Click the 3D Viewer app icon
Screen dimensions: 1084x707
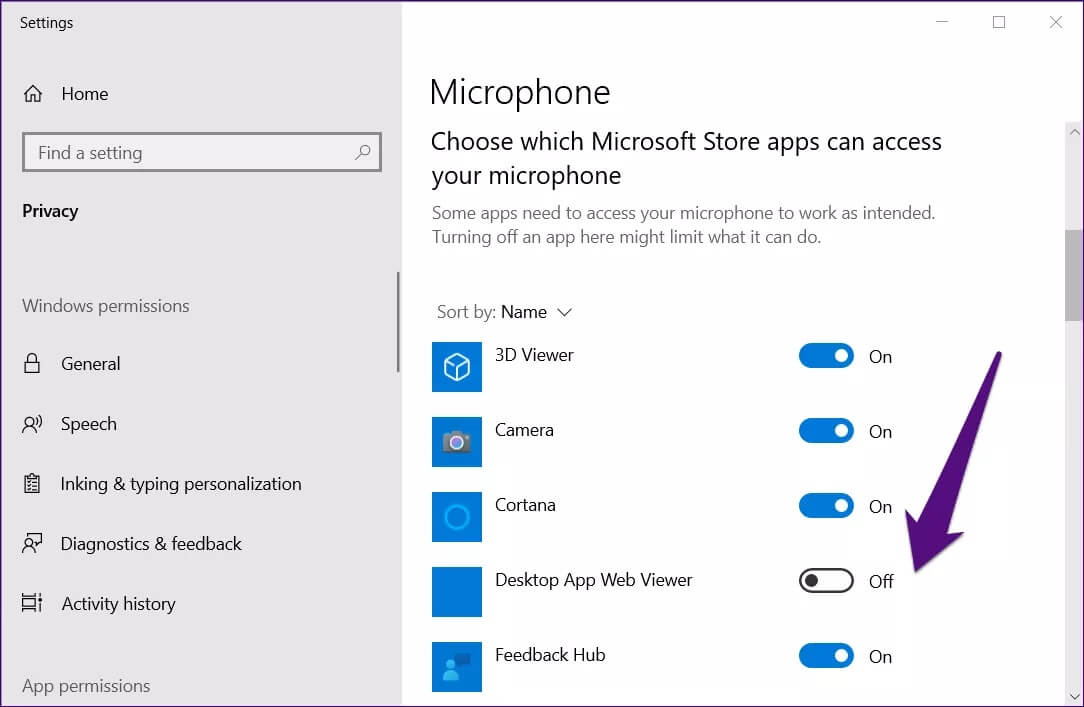point(457,366)
